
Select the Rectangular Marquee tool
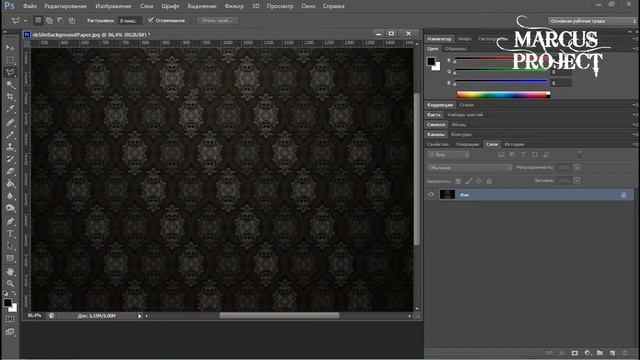(10, 60)
